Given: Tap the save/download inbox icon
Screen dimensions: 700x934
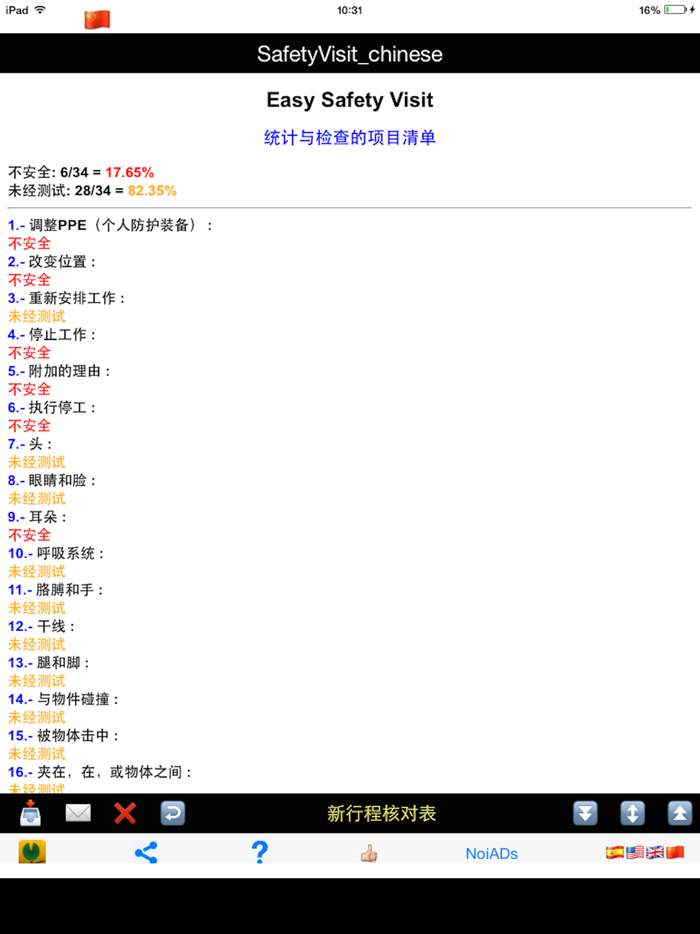Looking at the screenshot, I should pyautogui.click(x=30, y=813).
